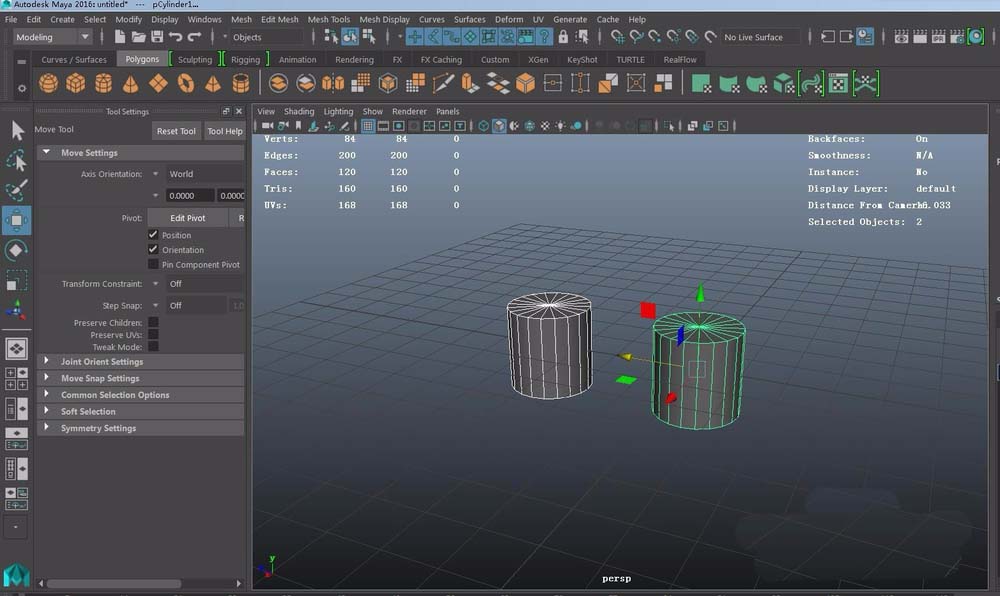Toggle the viewport grid display icon
Image resolution: width=1000 pixels, height=596 pixels.
(368, 126)
